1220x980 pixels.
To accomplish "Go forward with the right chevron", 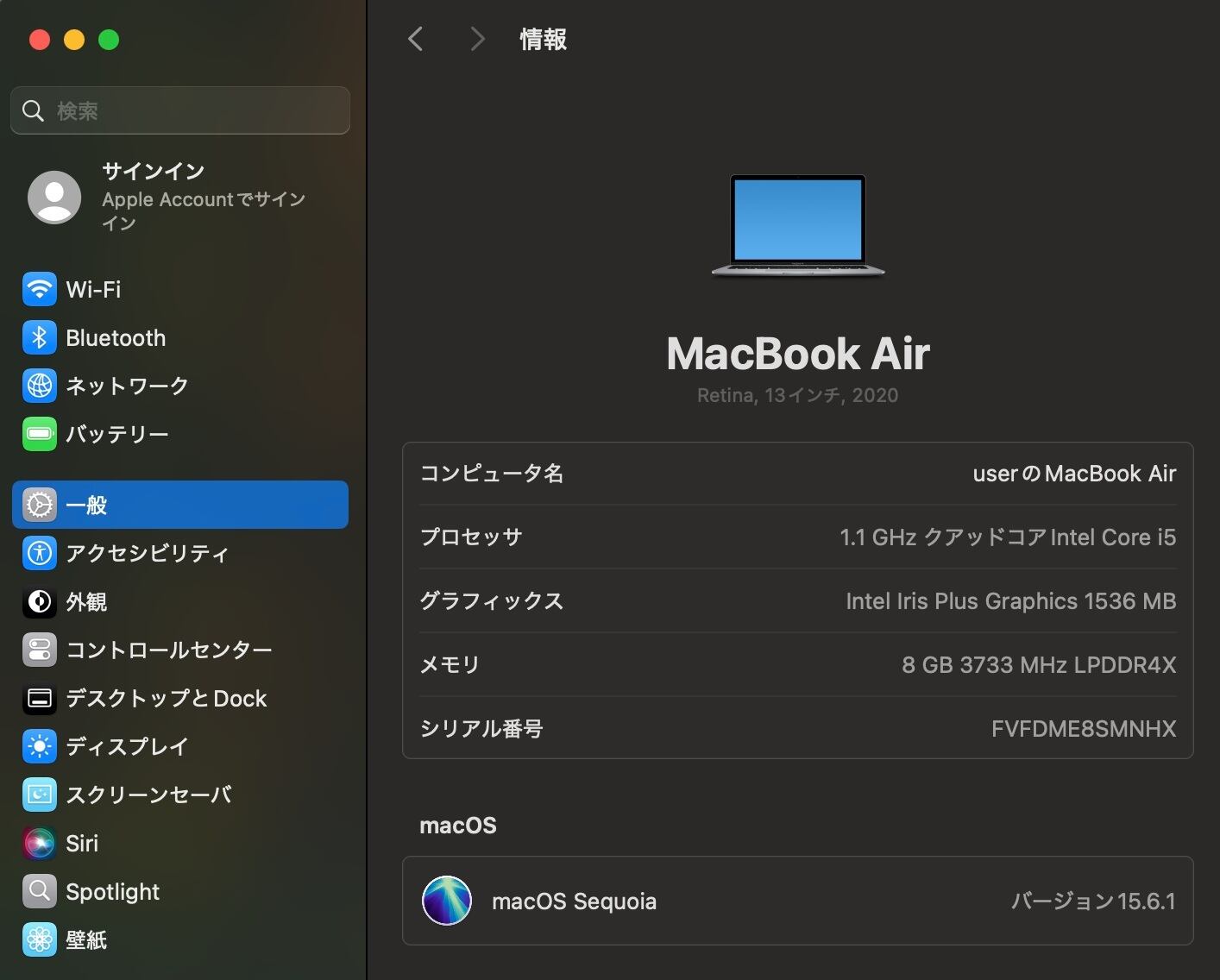I will tap(477, 39).
